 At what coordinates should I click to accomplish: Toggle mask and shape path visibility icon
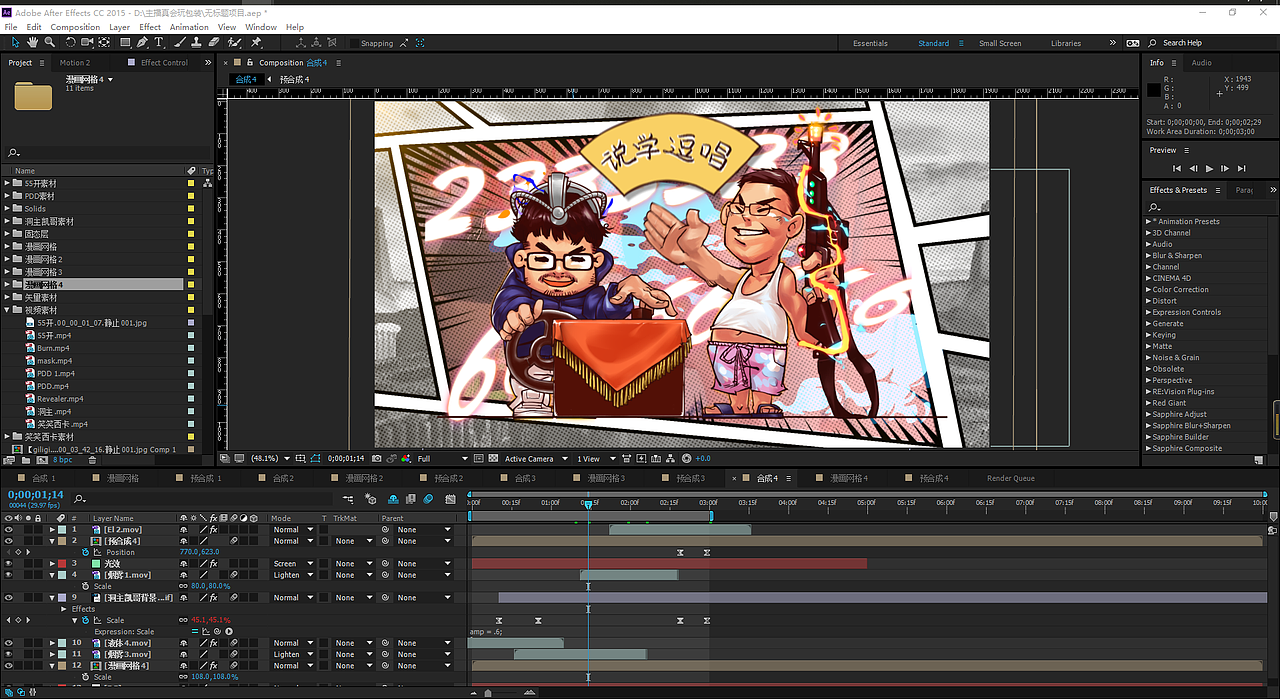coord(315,459)
